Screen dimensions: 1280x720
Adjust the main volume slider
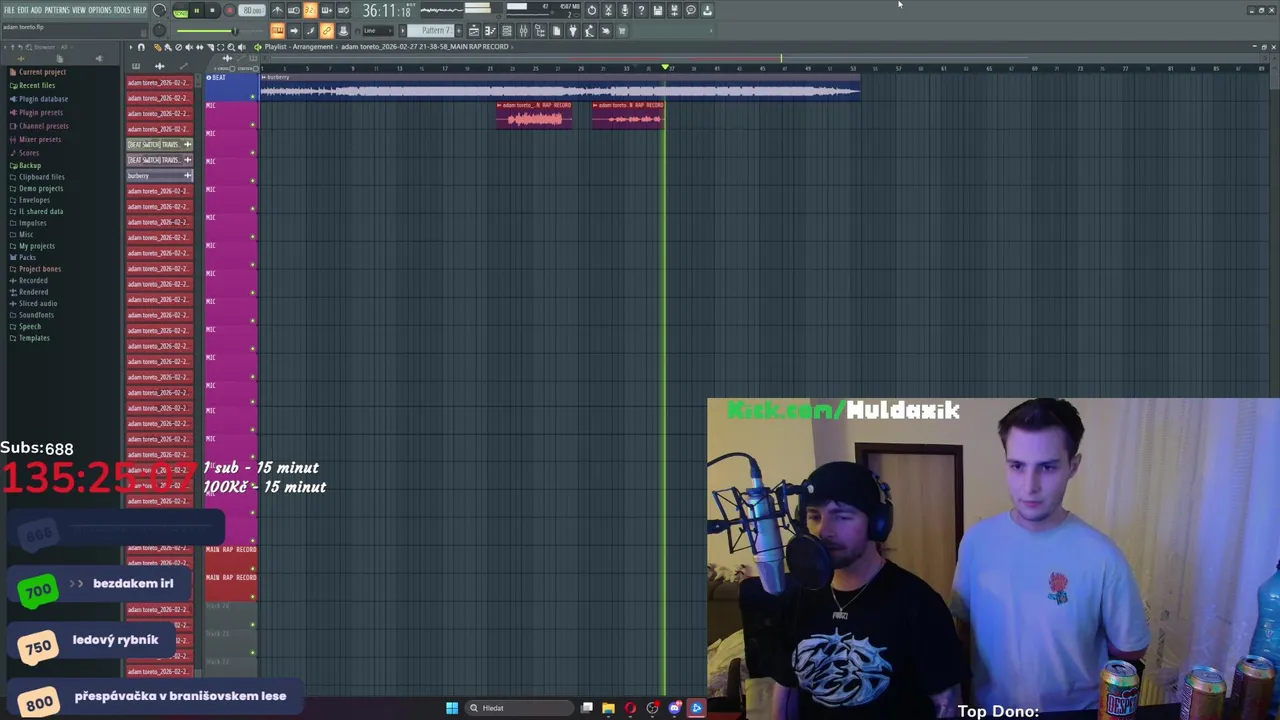point(220,31)
